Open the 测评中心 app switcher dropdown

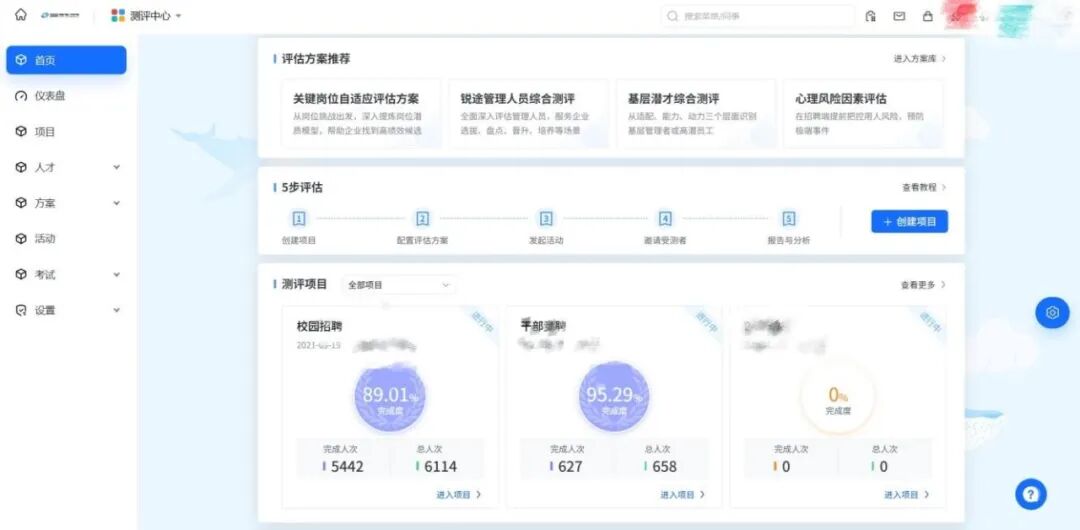pos(146,16)
